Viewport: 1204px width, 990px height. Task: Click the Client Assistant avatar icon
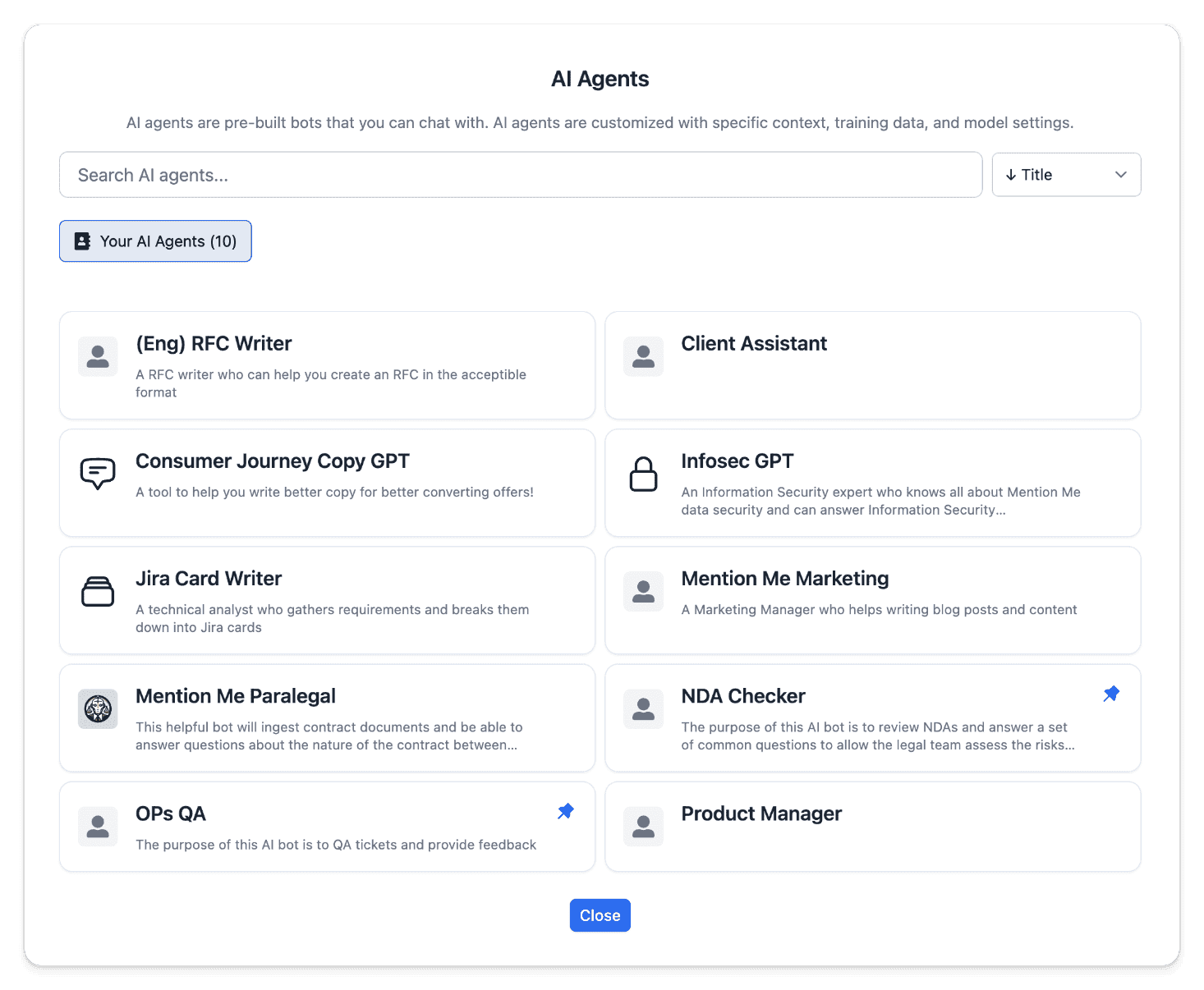(x=643, y=356)
